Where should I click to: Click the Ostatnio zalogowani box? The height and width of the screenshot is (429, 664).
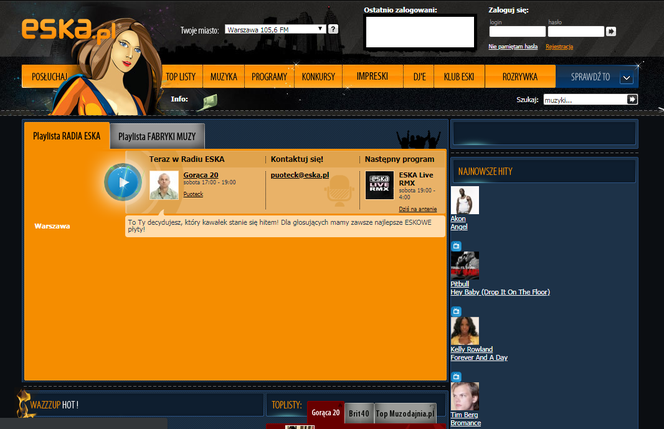click(420, 32)
